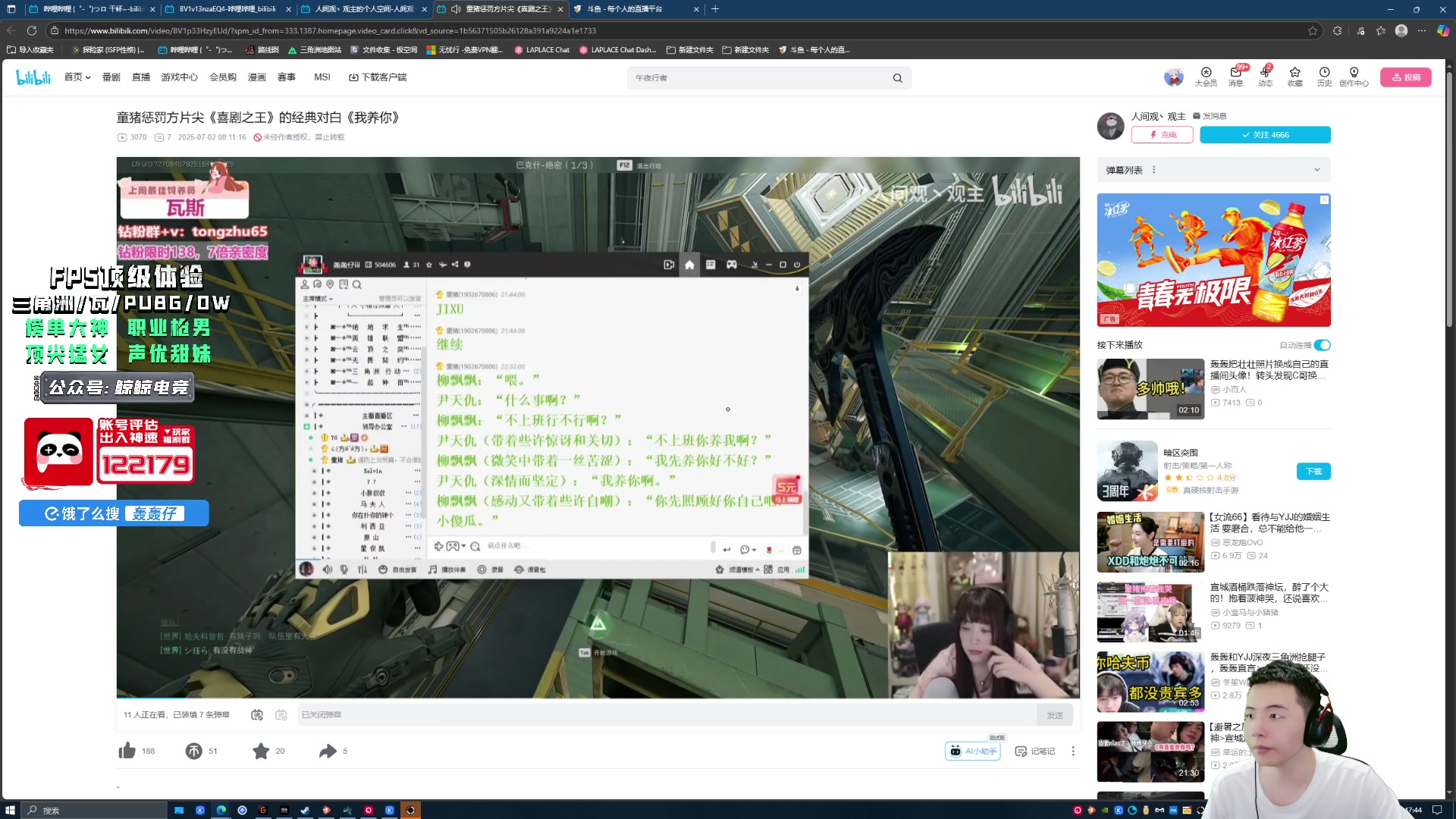Give a coin with the coin icon
This screenshot has width=1456, height=819.
click(193, 751)
